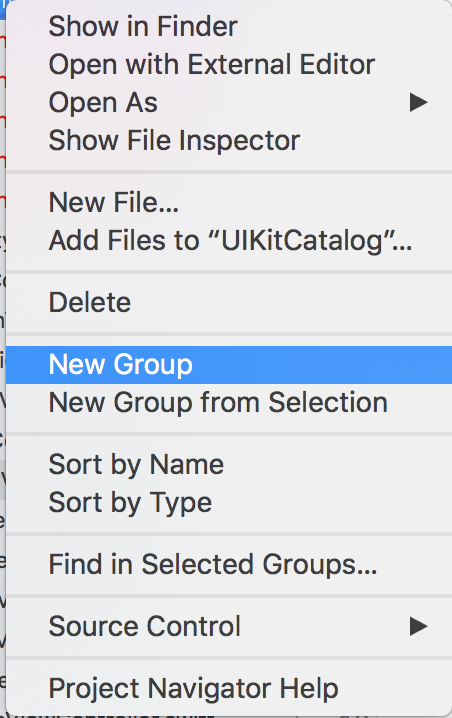Screen dimensions: 452x718
Task: Click Sort by Name
Action: (x=229, y=465)
